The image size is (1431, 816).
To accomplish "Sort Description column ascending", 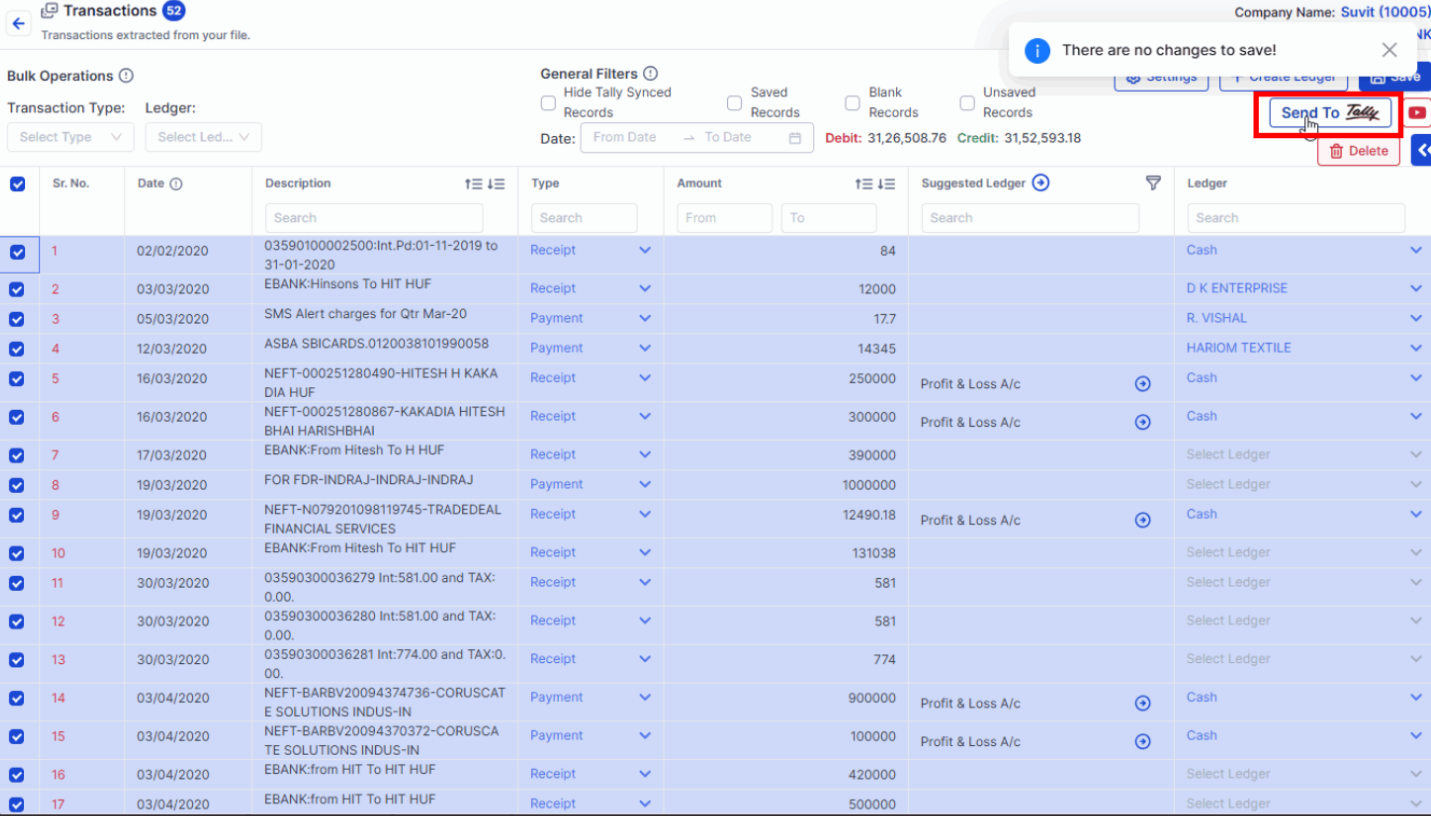I will tap(474, 184).
